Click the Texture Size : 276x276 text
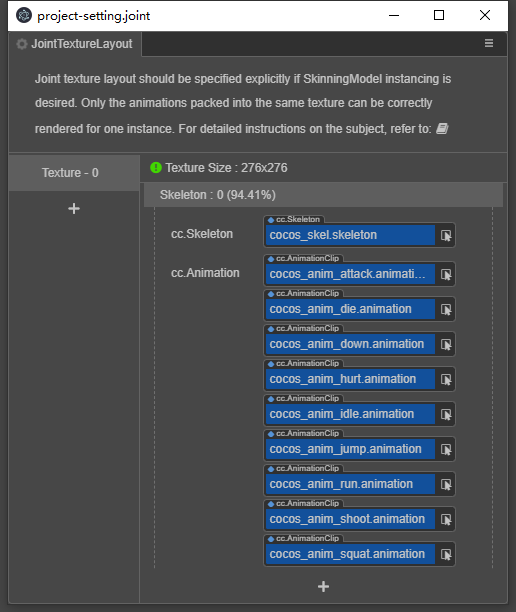 (226, 168)
